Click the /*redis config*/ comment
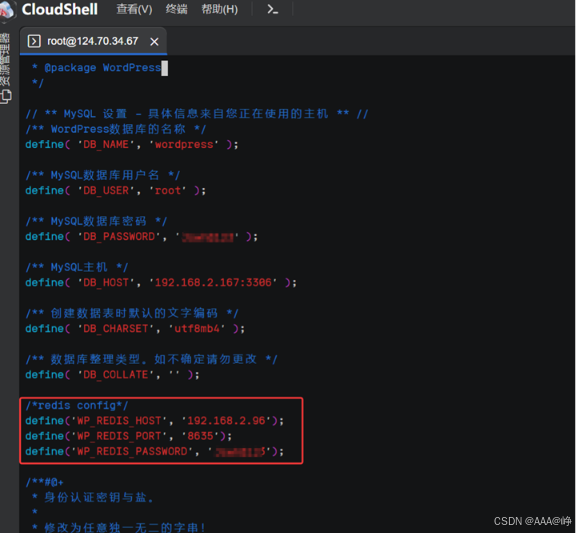This screenshot has height=533, width=576. [77, 406]
